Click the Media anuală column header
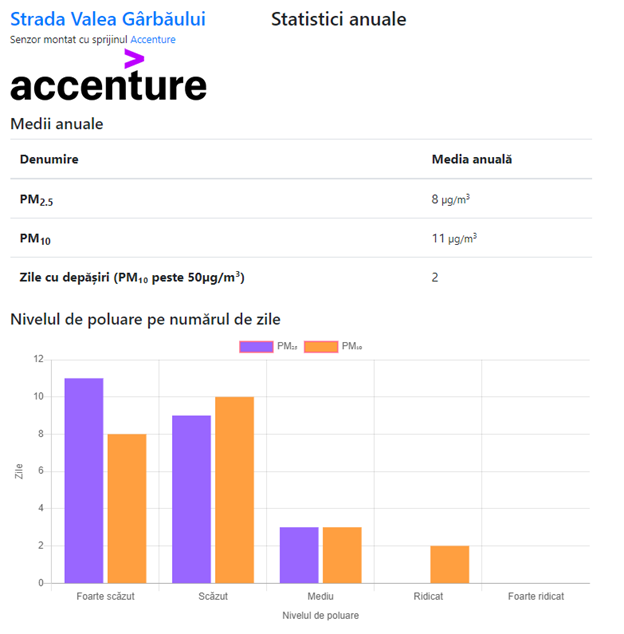 [471, 160]
